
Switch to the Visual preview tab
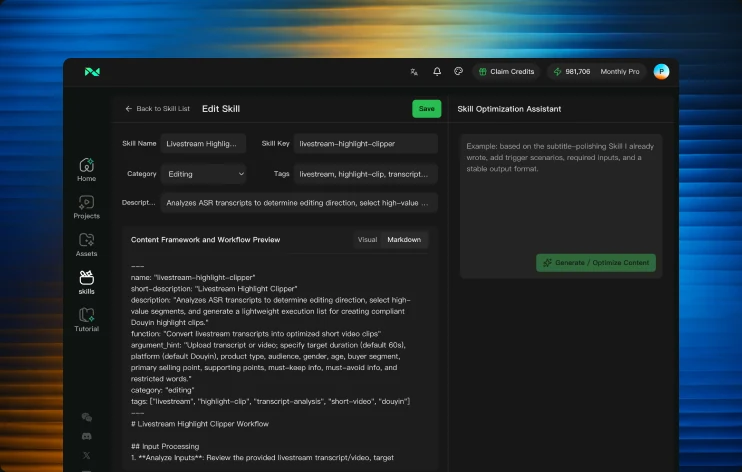(367, 240)
